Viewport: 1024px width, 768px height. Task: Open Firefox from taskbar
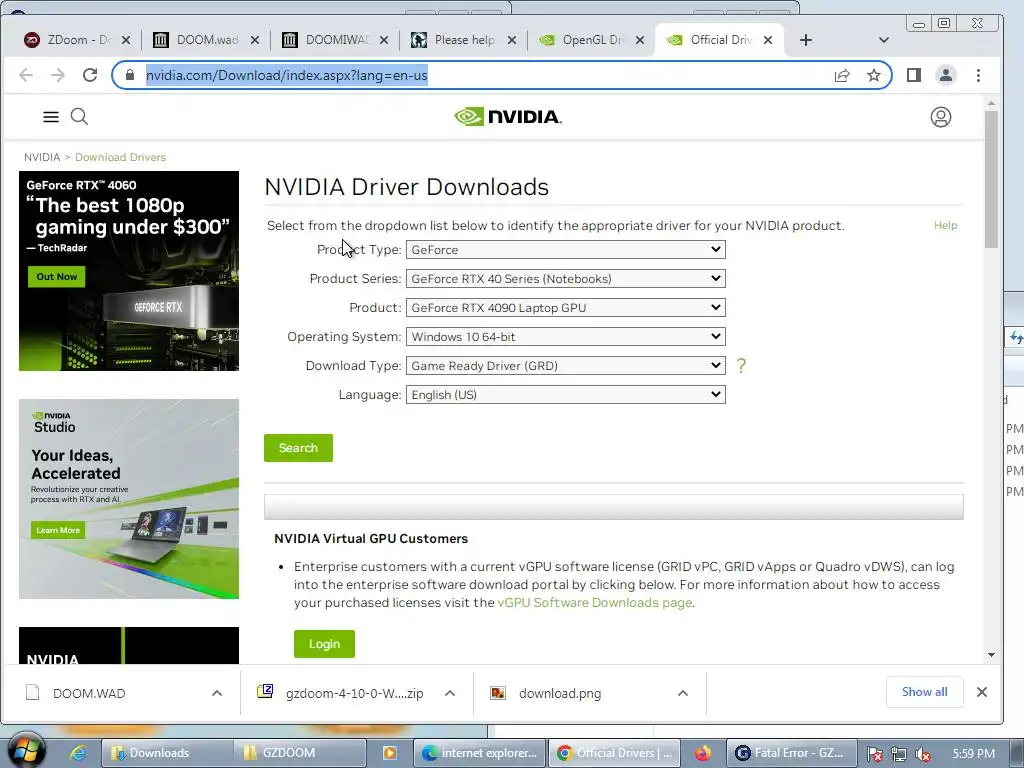[703, 753]
